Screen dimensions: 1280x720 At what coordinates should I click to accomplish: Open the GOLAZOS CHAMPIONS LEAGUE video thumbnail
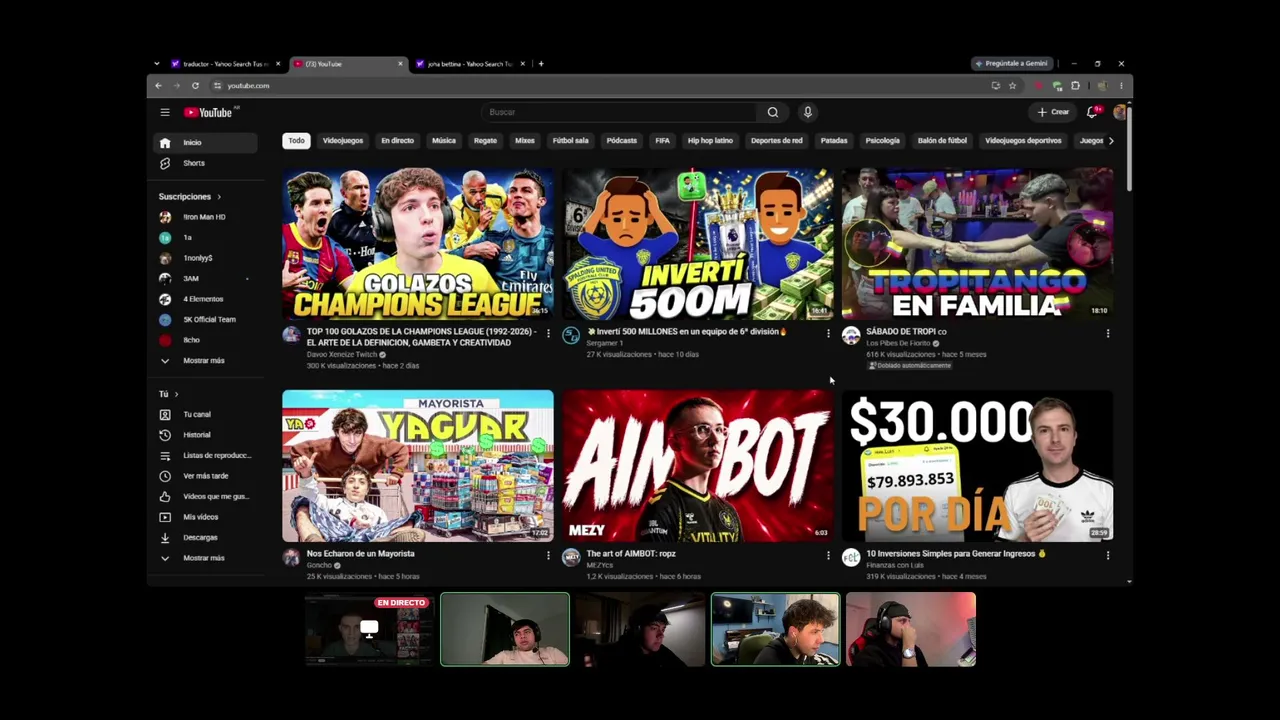point(418,244)
